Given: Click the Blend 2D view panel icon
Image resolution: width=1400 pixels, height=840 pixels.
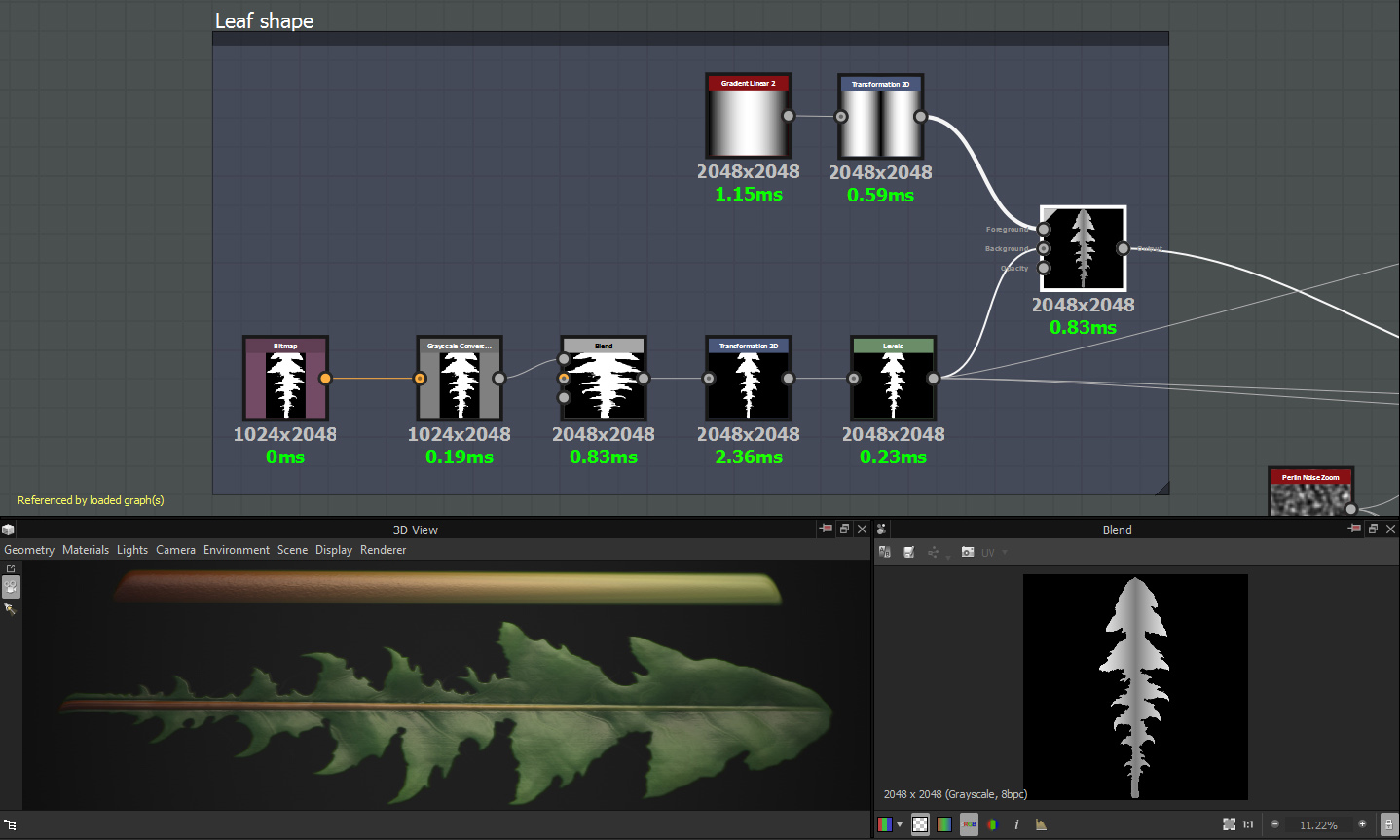Looking at the screenshot, I should (x=881, y=530).
